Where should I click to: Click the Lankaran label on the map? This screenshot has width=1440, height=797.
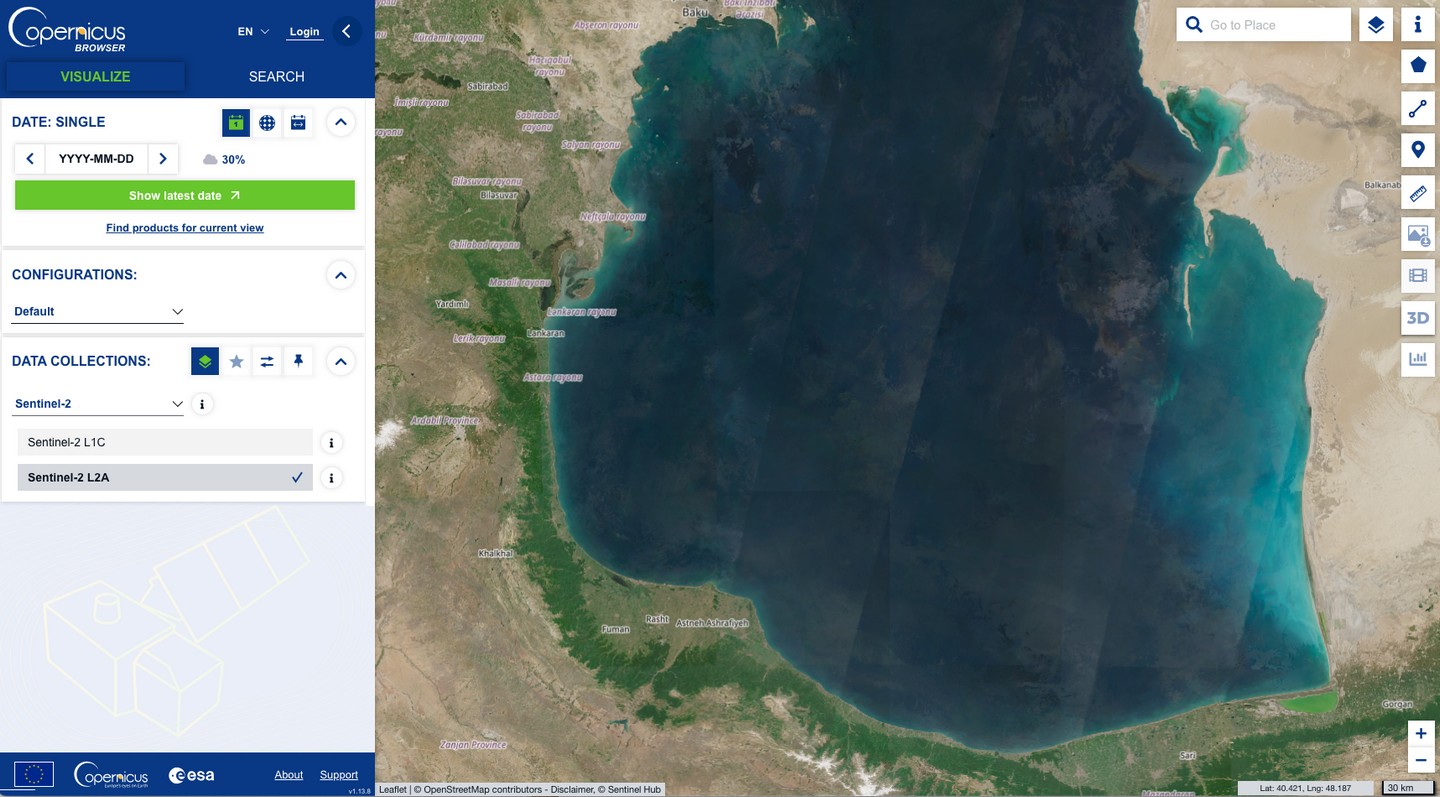(546, 333)
